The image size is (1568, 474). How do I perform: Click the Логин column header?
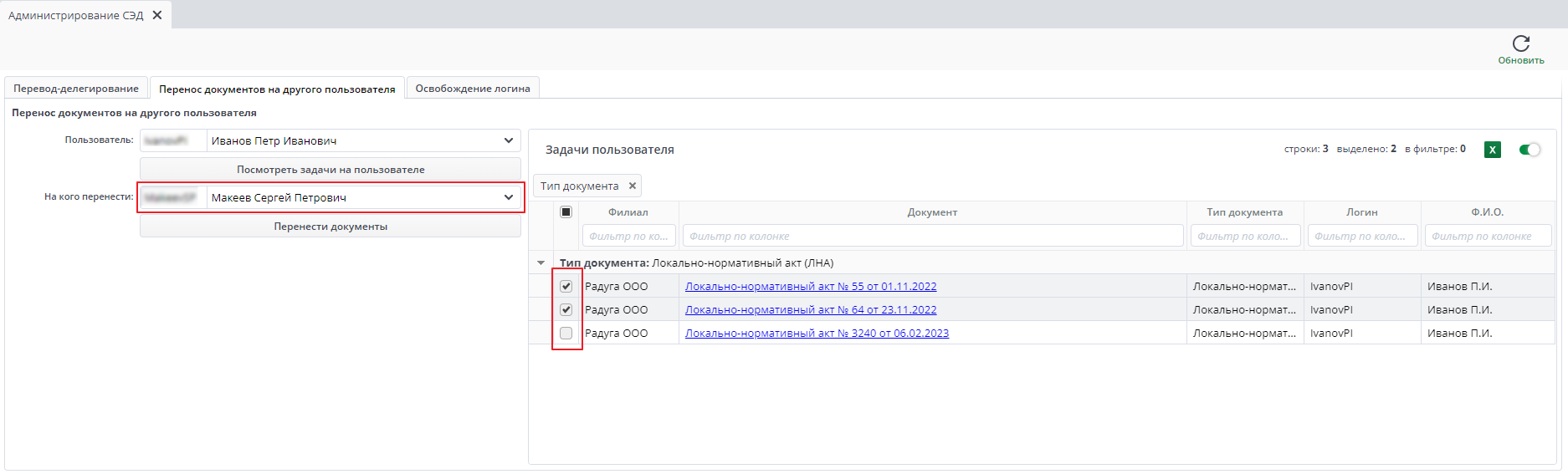1362,212
